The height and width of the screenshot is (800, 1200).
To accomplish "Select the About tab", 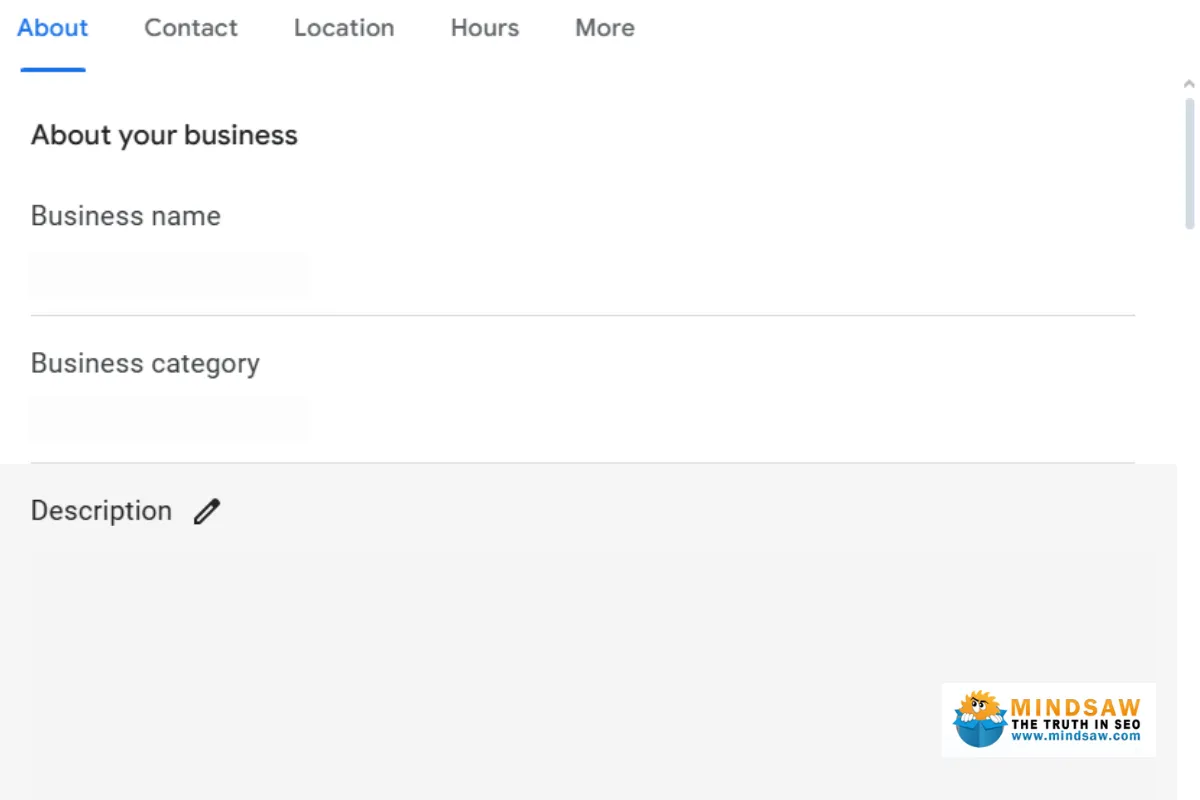I will (x=52, y=28).
